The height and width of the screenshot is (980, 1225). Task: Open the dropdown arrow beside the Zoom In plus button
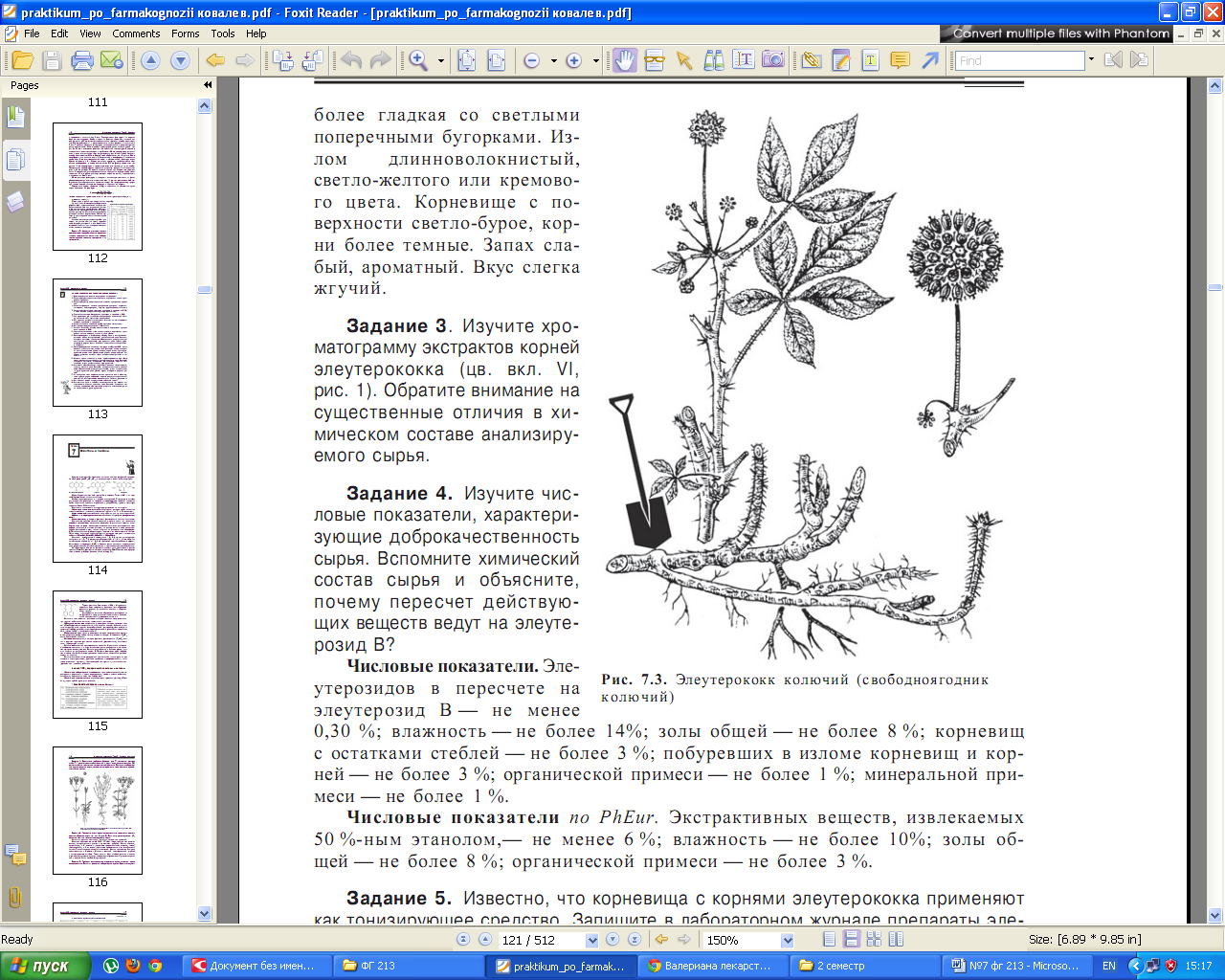(596, 60)
